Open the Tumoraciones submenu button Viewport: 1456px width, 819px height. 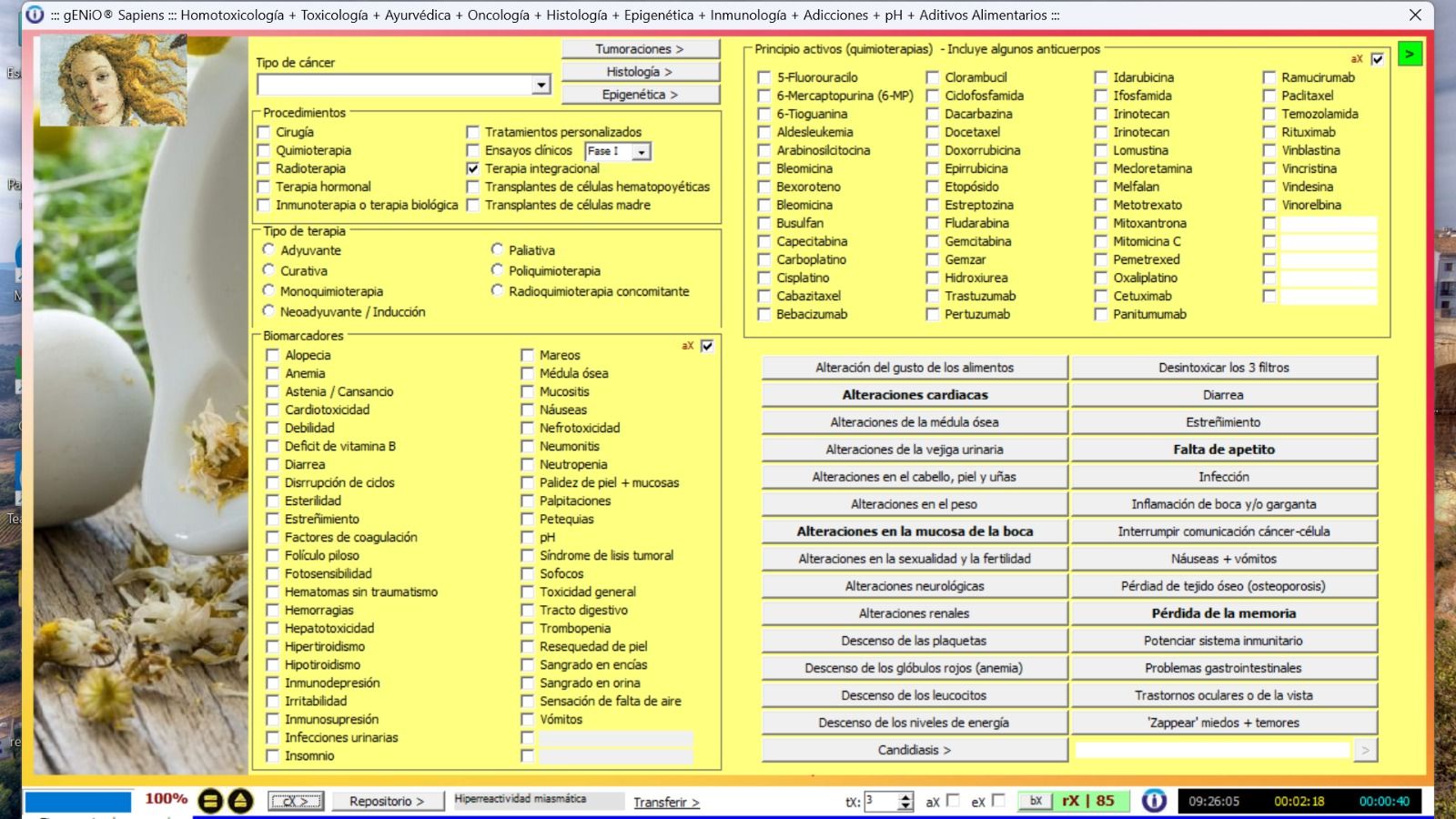(641, 49)
